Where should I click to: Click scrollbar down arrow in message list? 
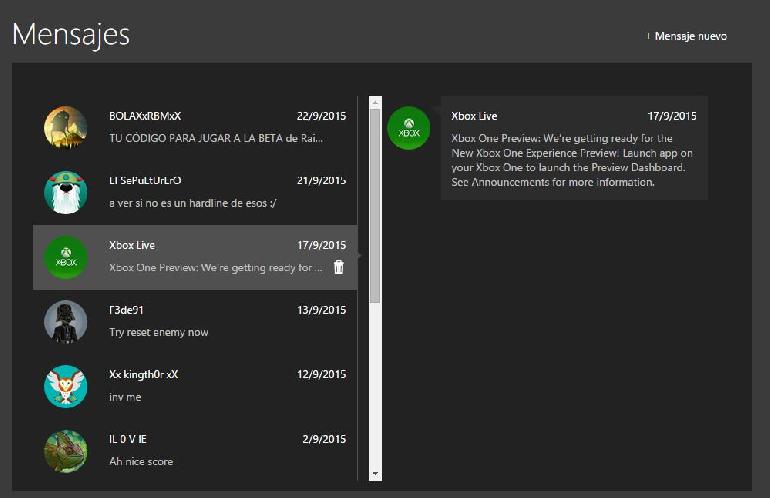[375, 474]
